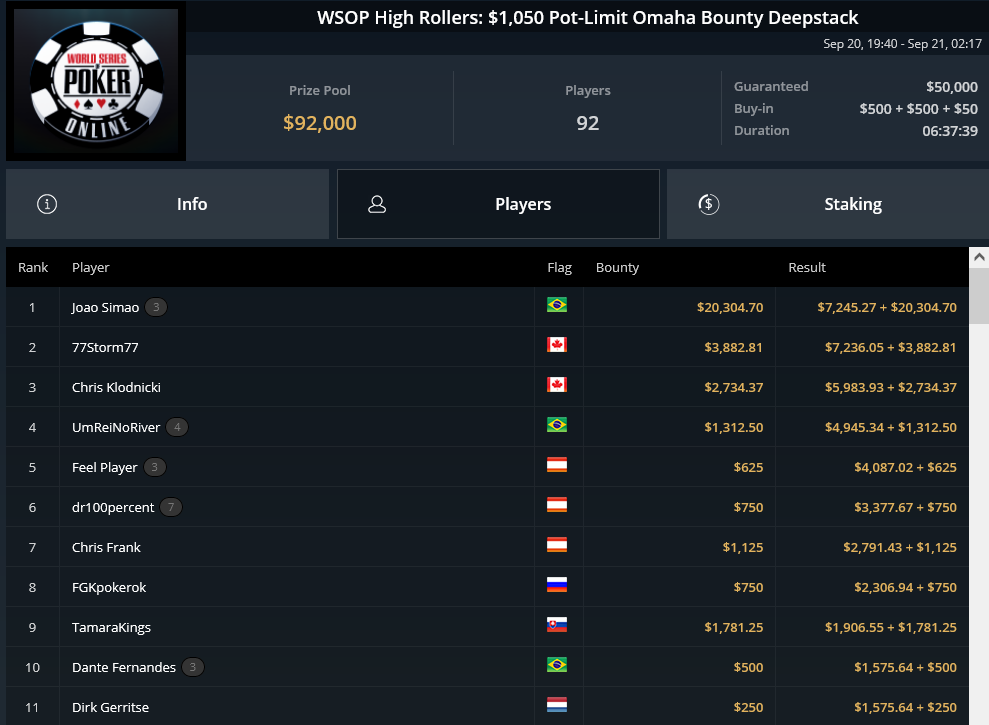Click the Result column header
989x725 pixels.
click(807, 268)
